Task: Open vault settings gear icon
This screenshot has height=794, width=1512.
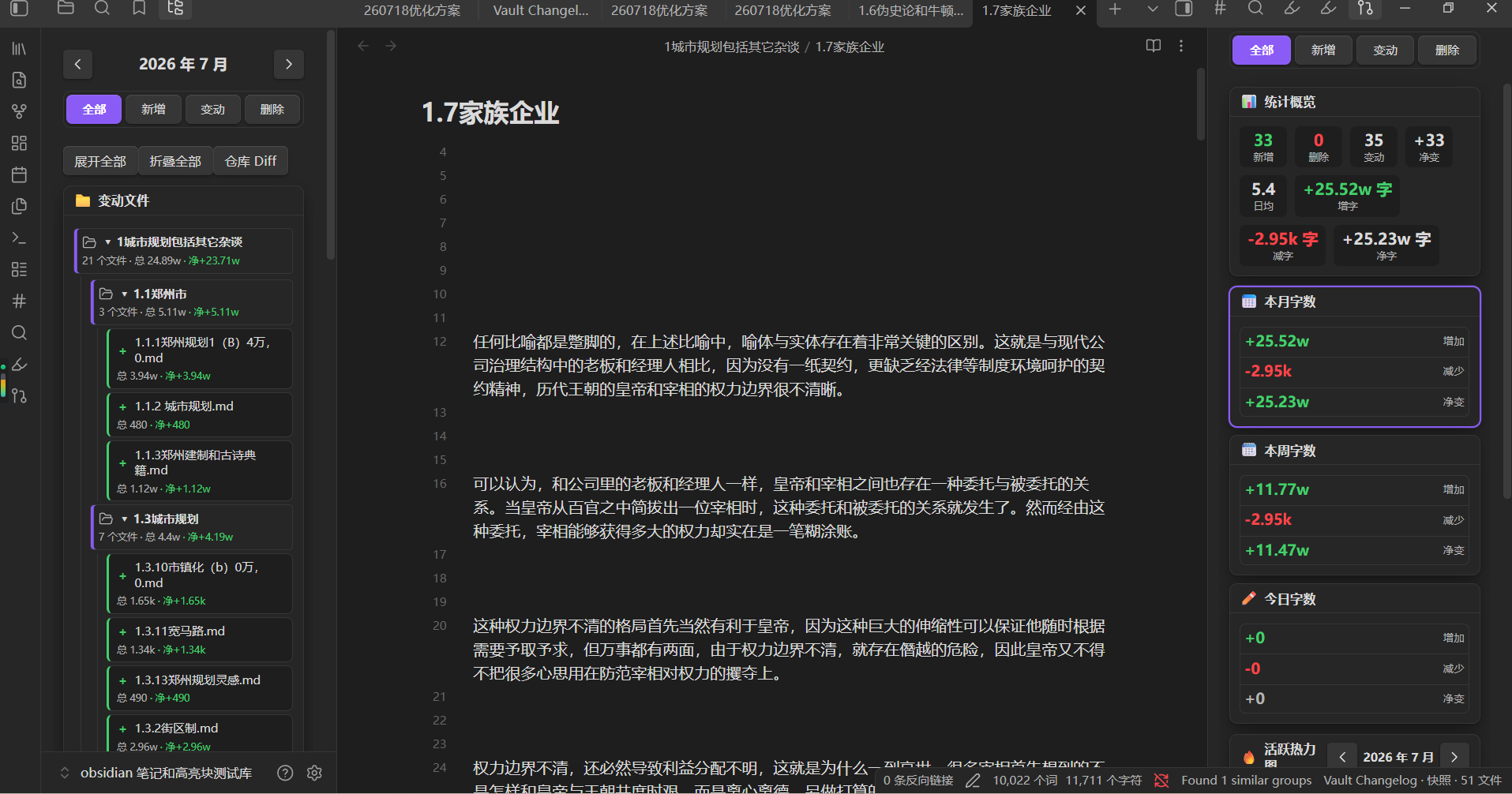Action: (314, 773)
